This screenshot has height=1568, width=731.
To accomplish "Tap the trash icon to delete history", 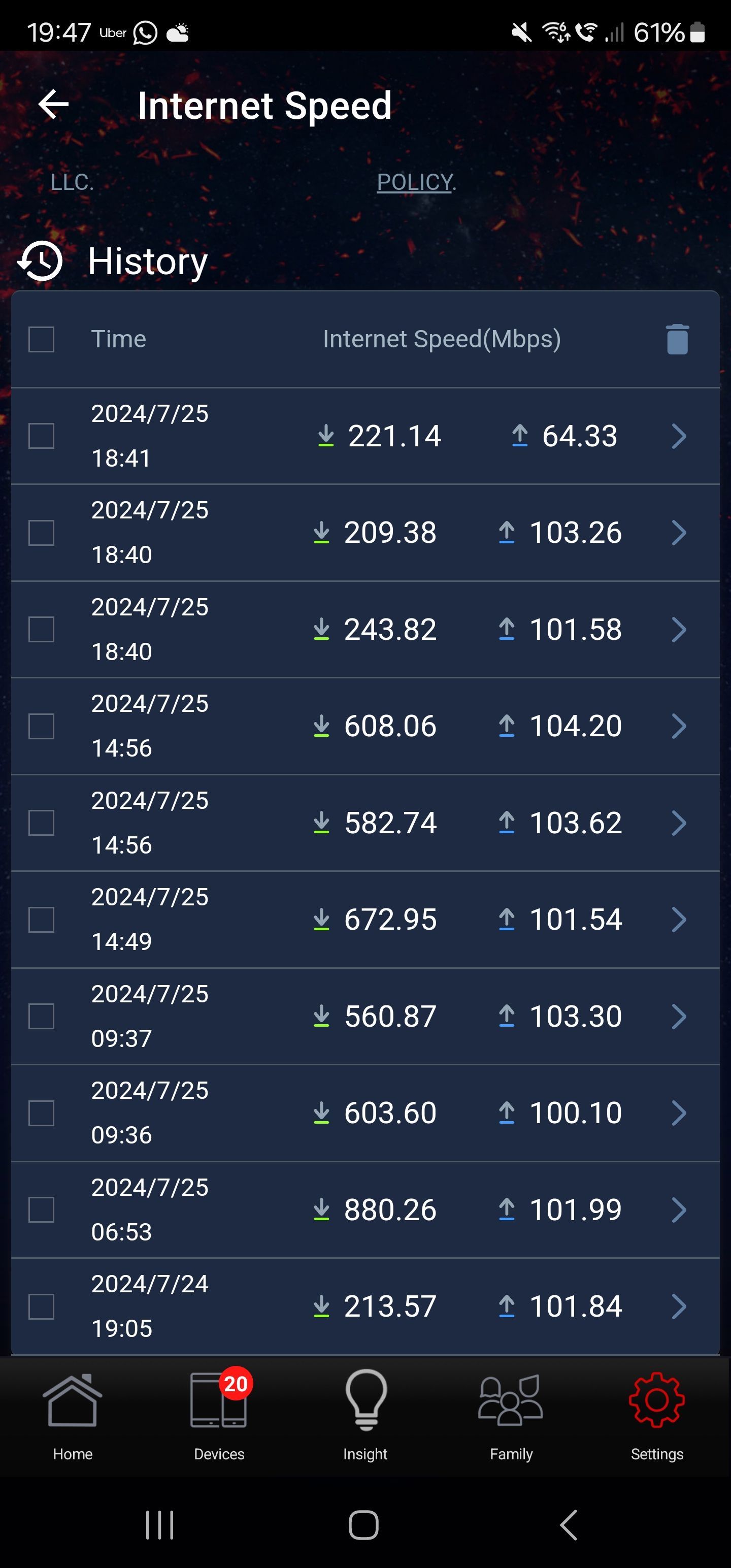I will (x=677, y=339).
